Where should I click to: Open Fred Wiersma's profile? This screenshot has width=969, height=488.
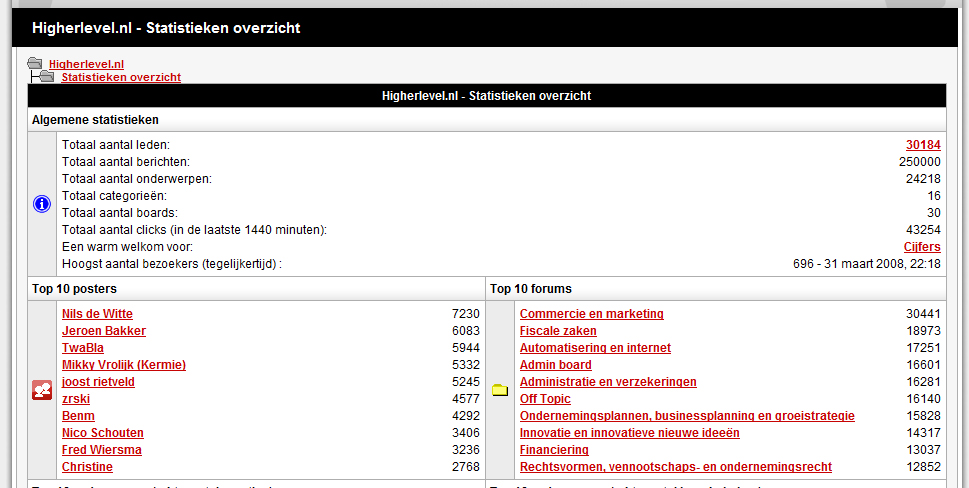[102, 450]
